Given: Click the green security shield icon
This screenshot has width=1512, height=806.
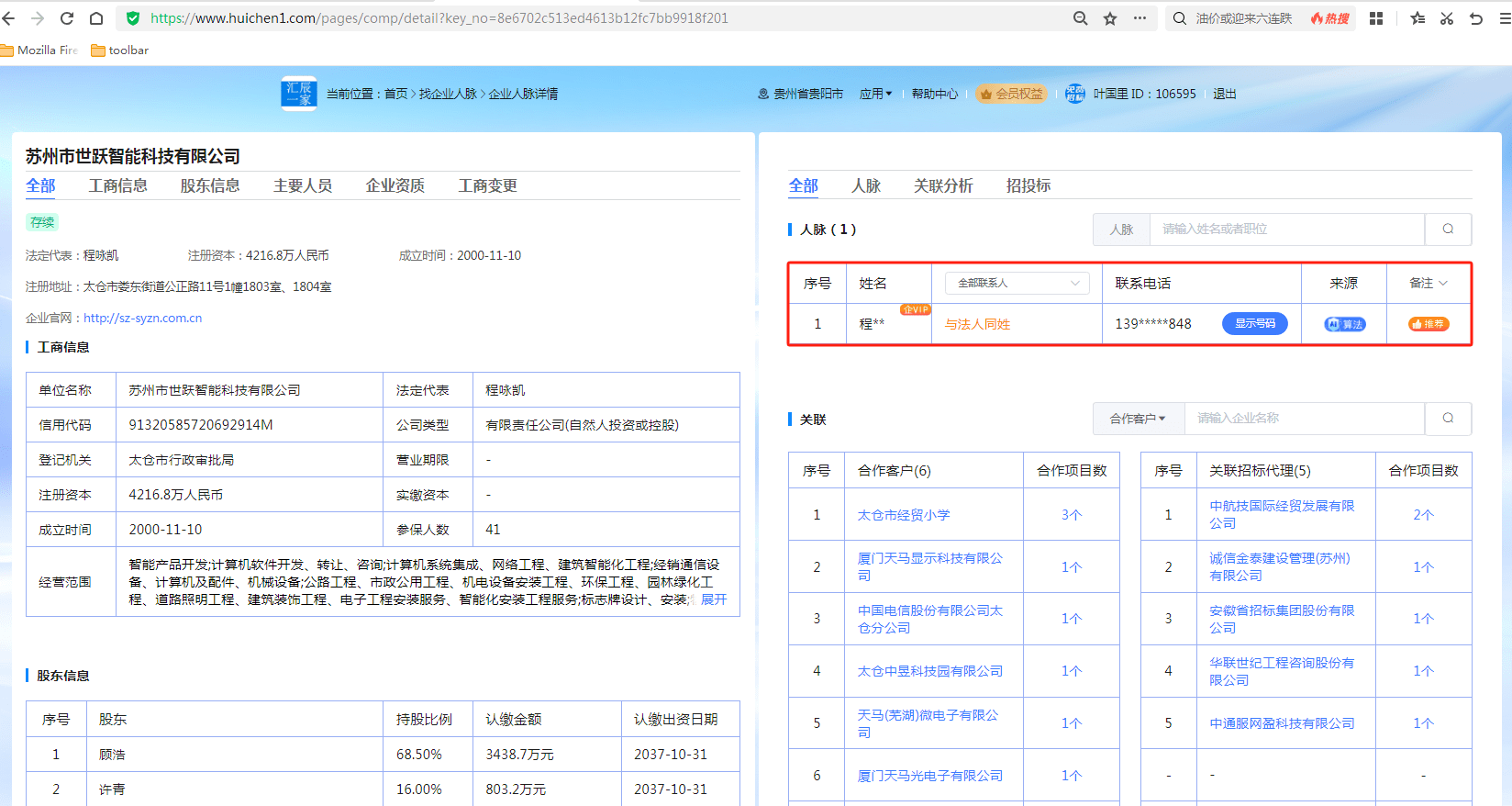Looking at the screenshot, I should pos(133,18).
